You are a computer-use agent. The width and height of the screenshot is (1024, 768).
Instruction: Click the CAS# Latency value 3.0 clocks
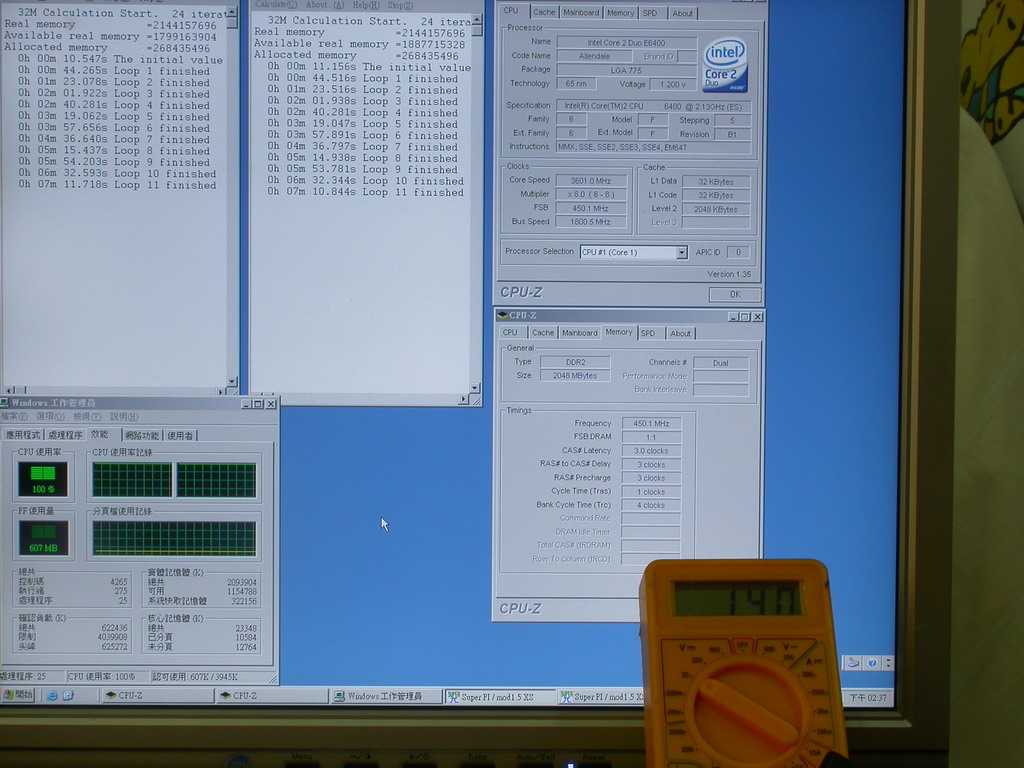(651, 451)
